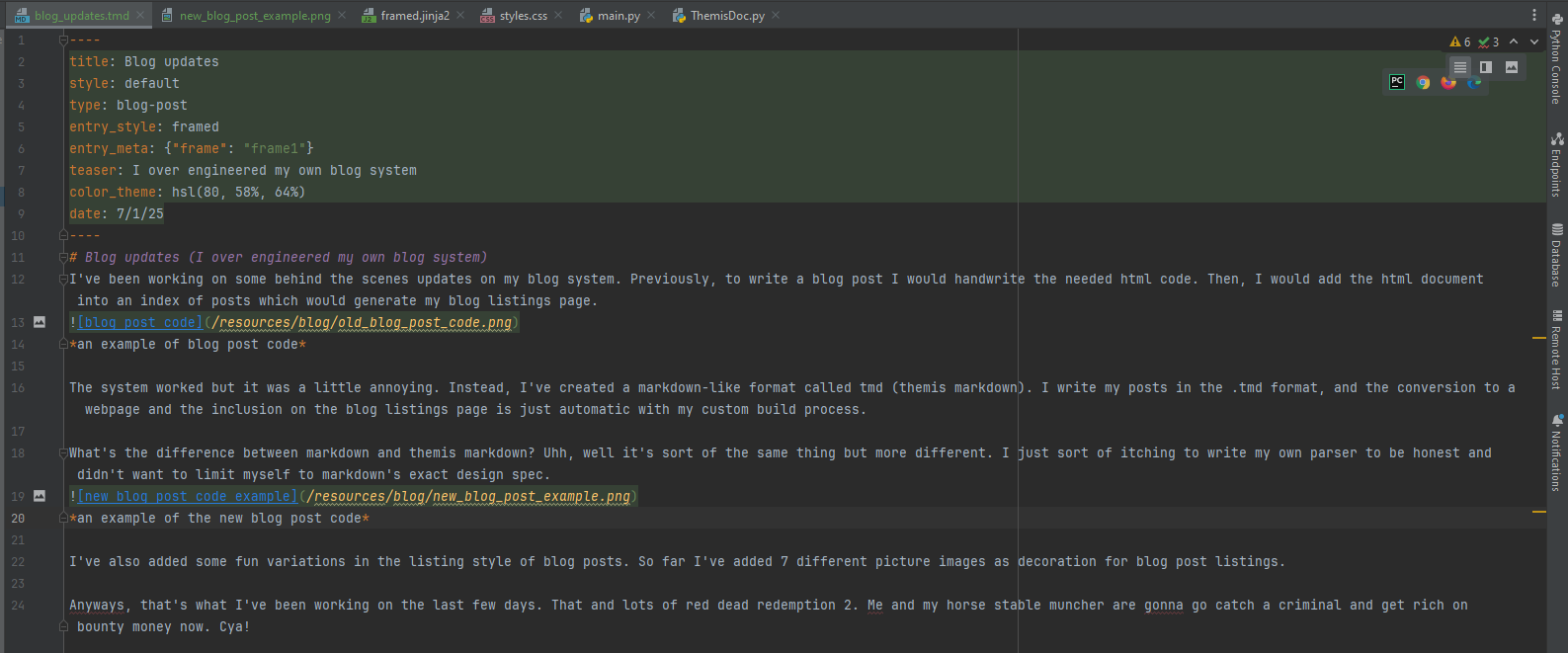The width and height of the screenshot is (1568, 653).
Task: Click the 'type: blog-post' line
Action: 128,105
